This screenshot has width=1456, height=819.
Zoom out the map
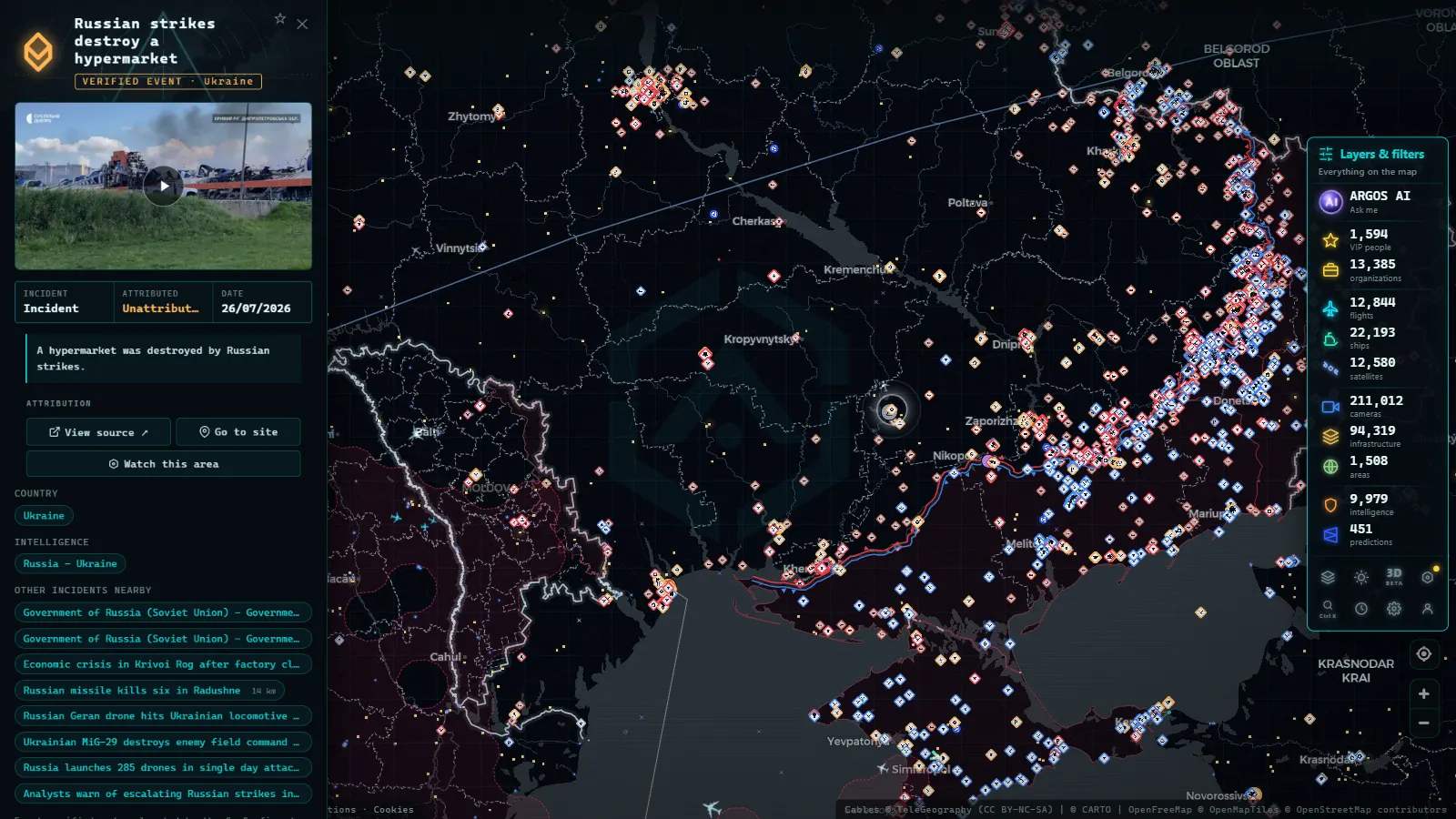(x=1424, y=723)
